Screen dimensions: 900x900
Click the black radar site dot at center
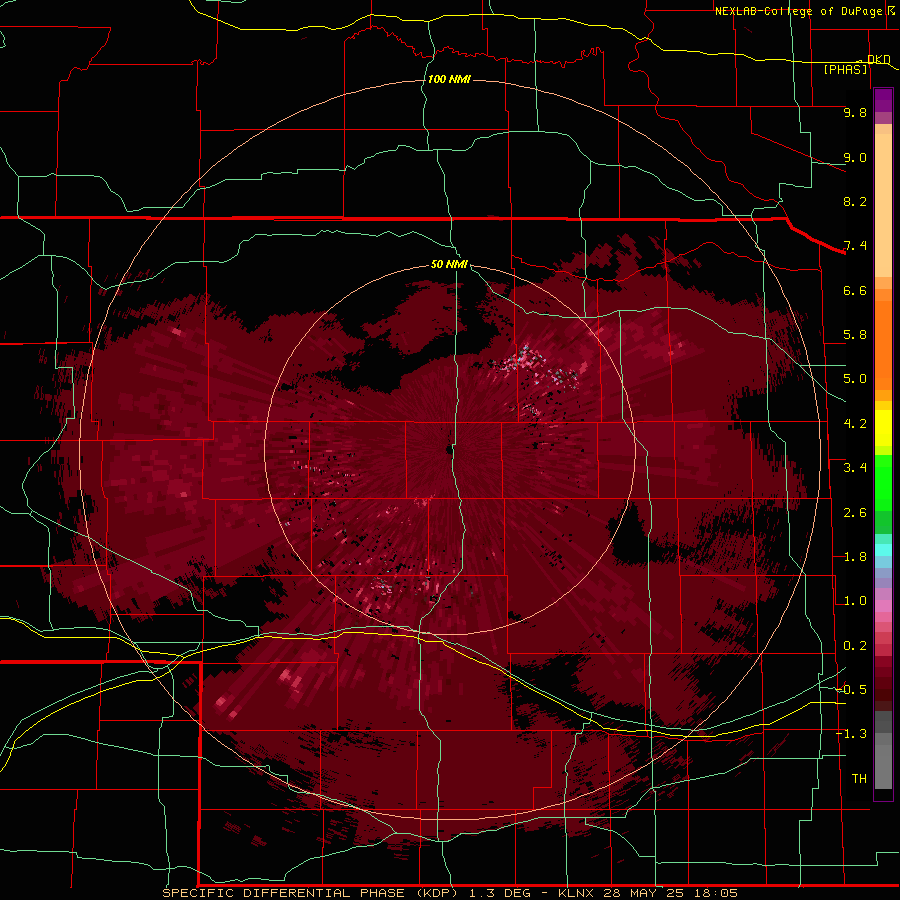pos(449,449)
